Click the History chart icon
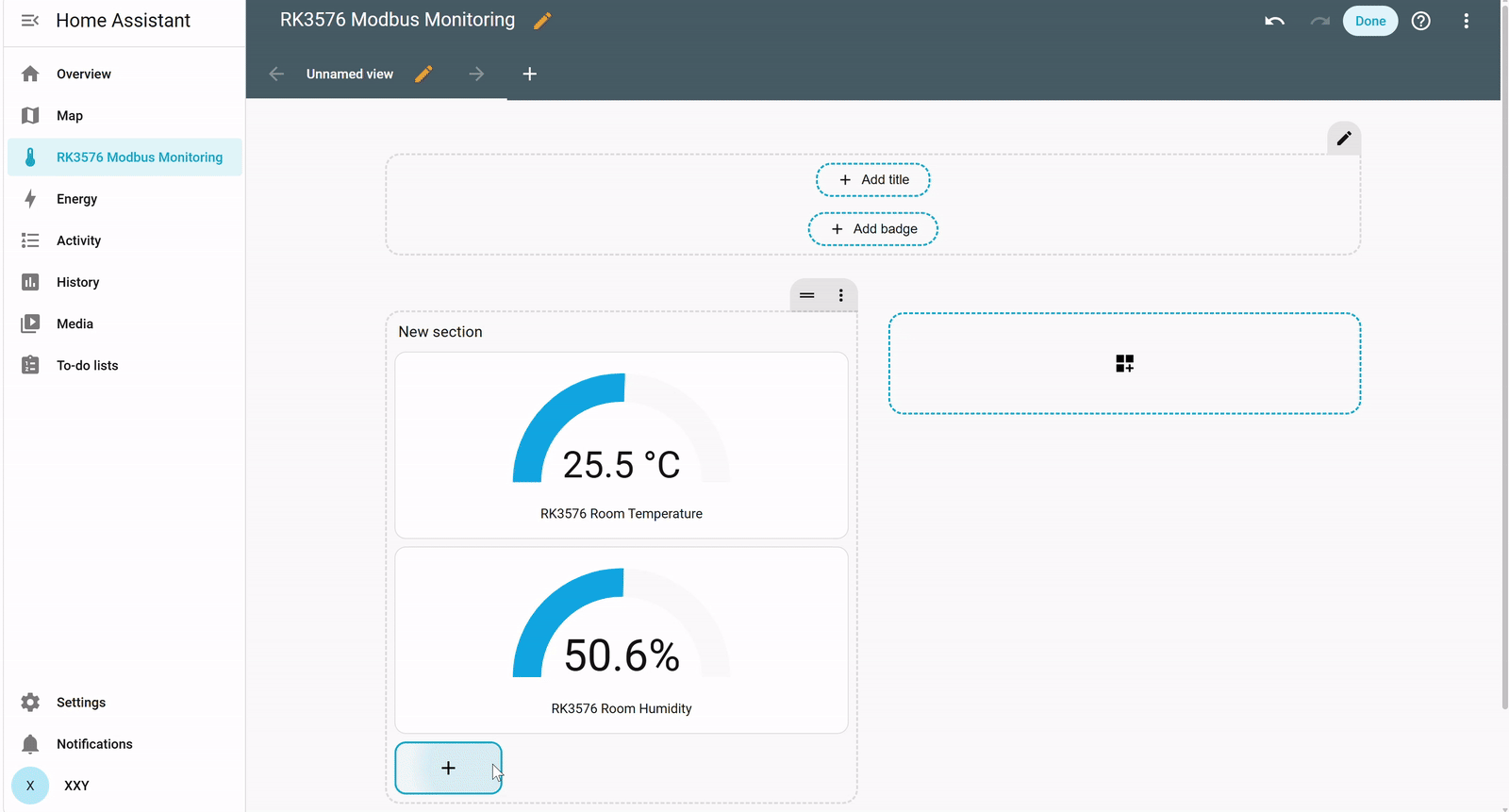This screenshot has height=812, width=1509. (x=30, y=282)
